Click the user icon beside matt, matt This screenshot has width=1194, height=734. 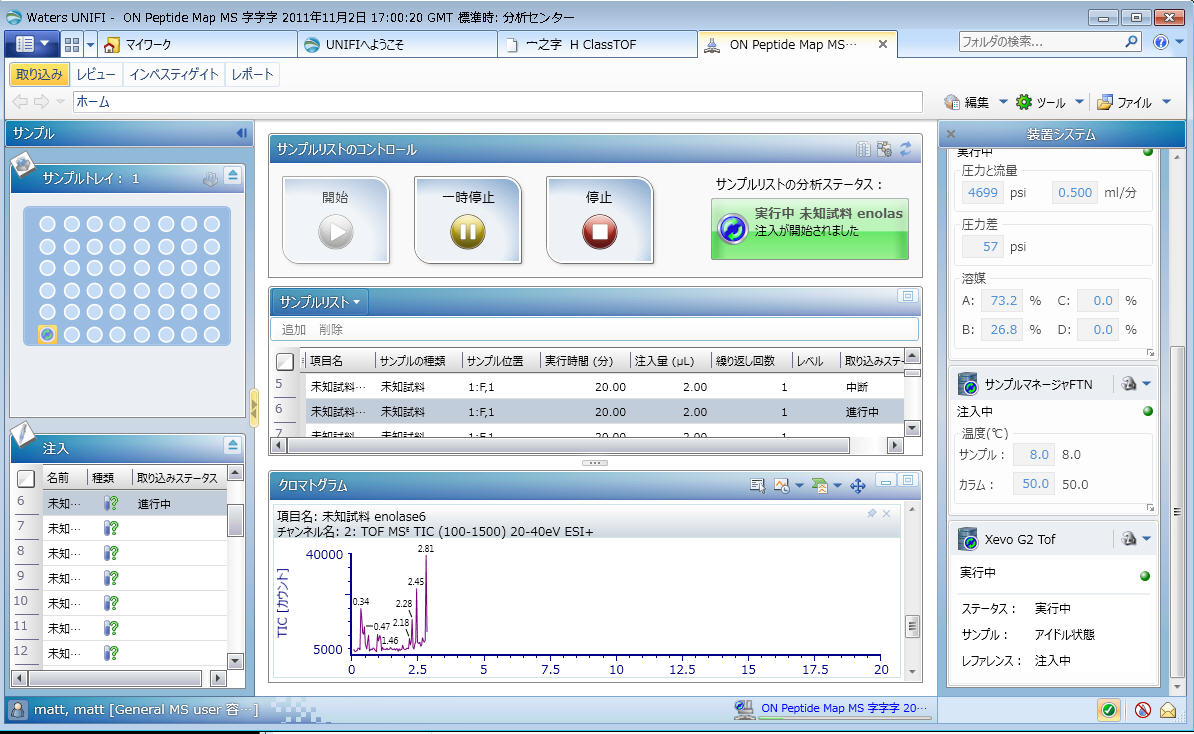tap(18, 710)
